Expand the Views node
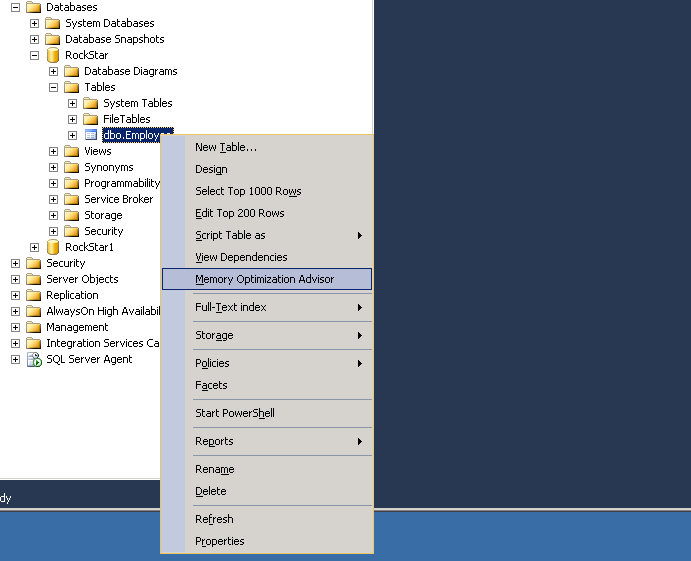The image size is (691, 561). (x=54, y=151)
